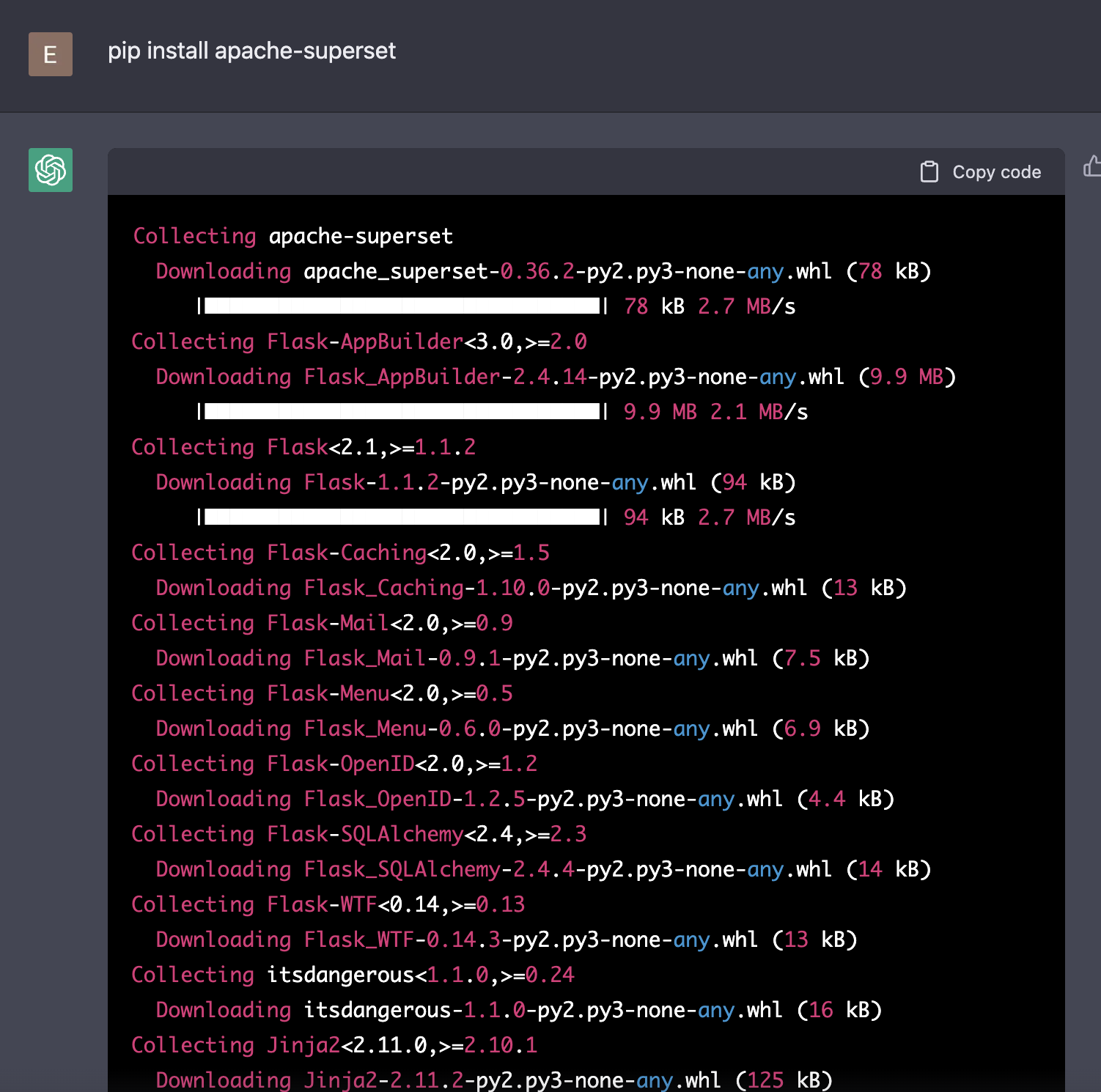Select the apache-superset package name text

click(361, 236)
